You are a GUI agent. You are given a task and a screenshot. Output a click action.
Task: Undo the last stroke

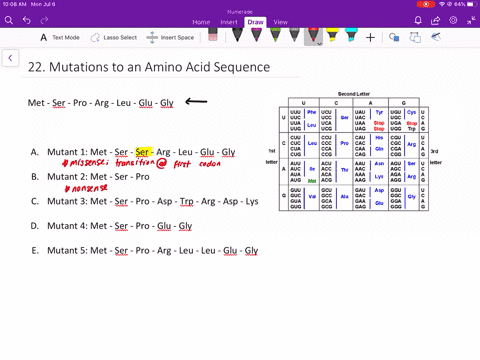27,20
